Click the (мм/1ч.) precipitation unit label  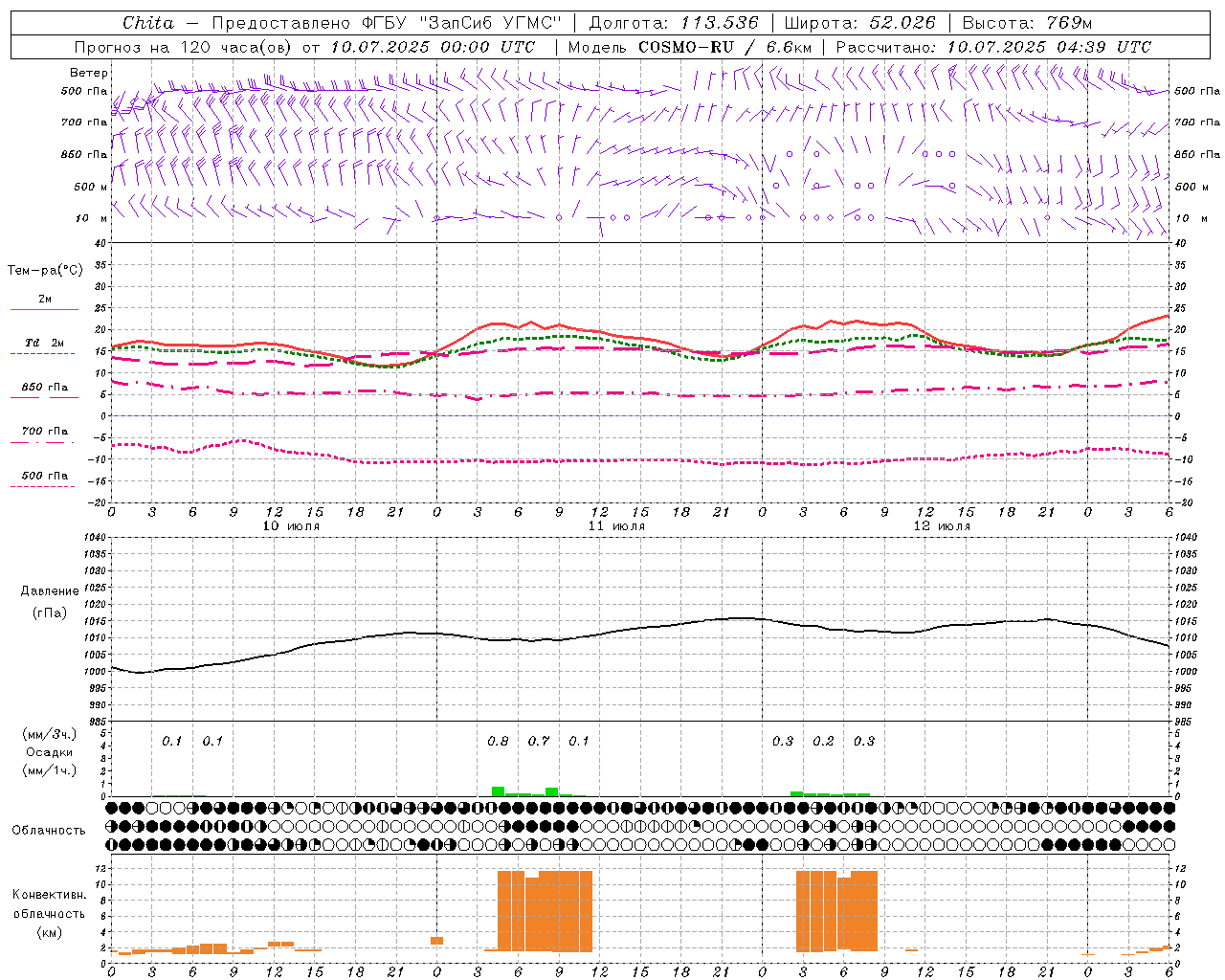click(x=50, y=770)
